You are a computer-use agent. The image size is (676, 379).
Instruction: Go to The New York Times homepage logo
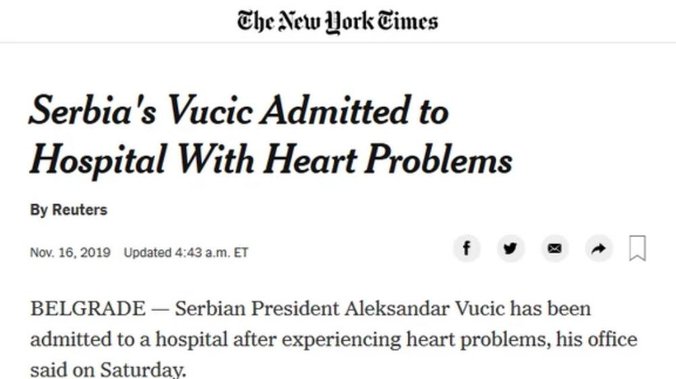[x=338, y=22]
